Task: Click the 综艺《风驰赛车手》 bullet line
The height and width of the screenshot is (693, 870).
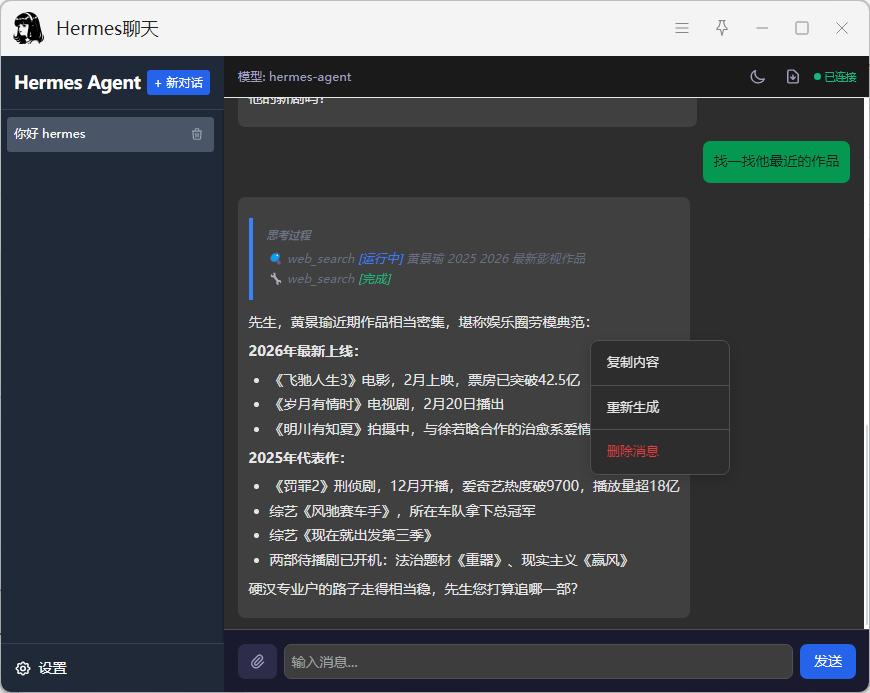Action: pos(402,511)
